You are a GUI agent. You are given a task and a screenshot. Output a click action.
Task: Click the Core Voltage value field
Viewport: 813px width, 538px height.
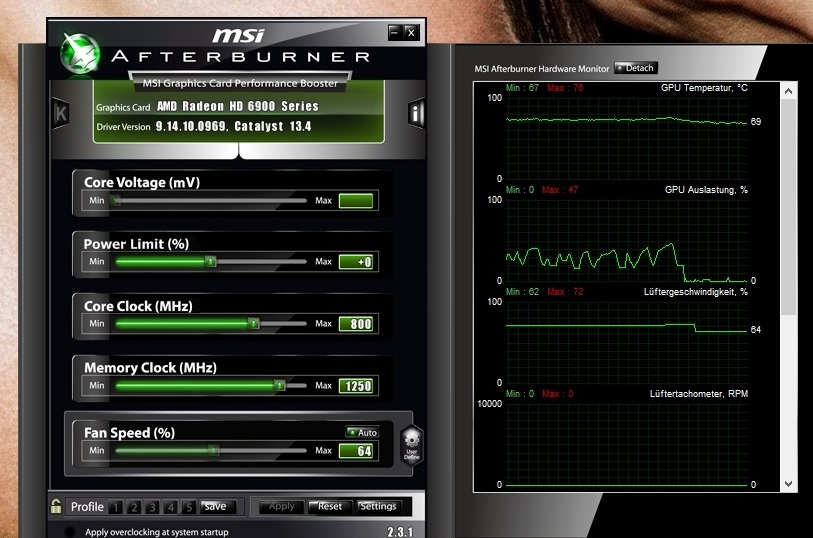pos(356,201)
